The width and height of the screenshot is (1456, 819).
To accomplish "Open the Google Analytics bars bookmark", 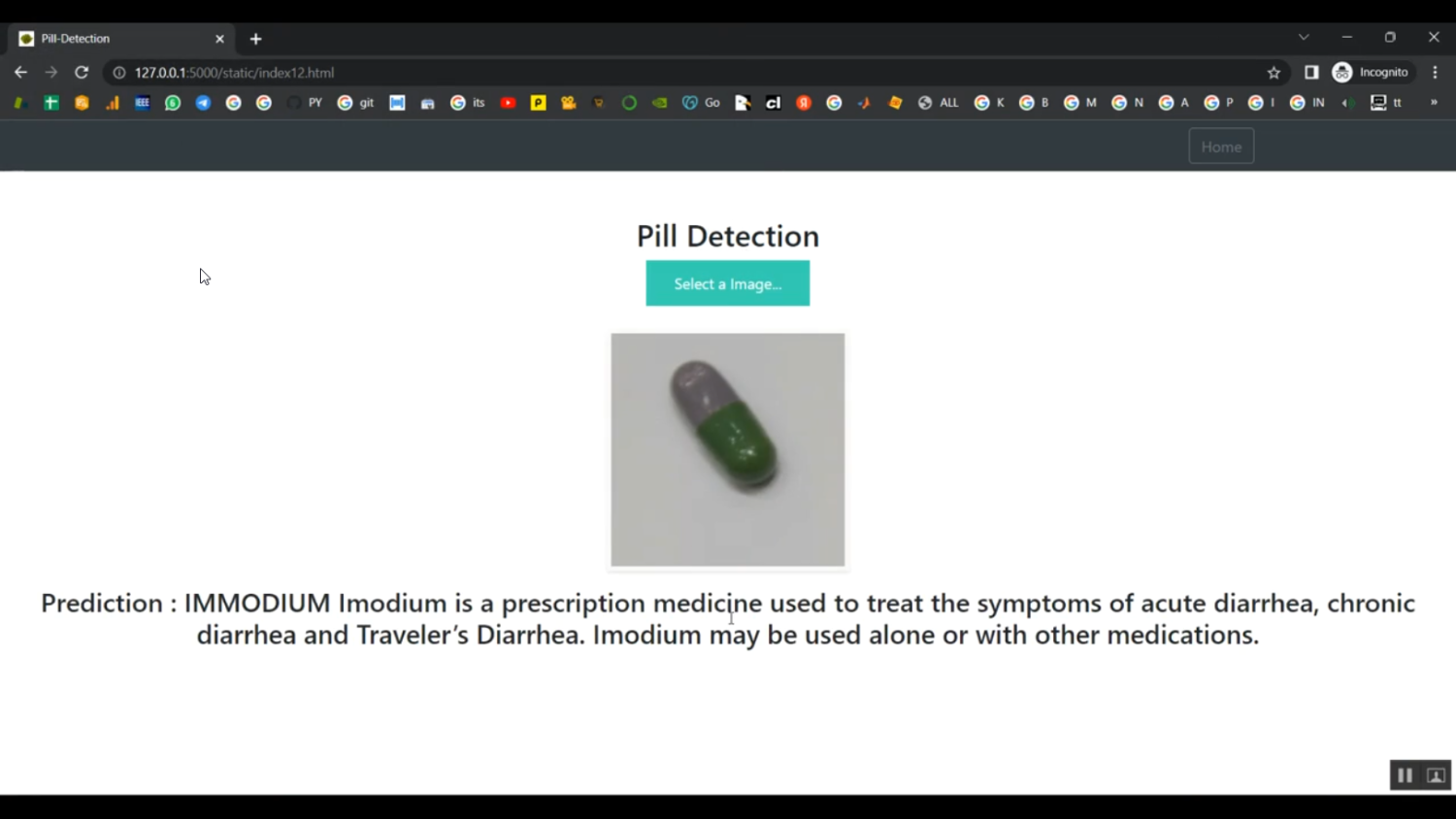I will [x=112, y=103].
